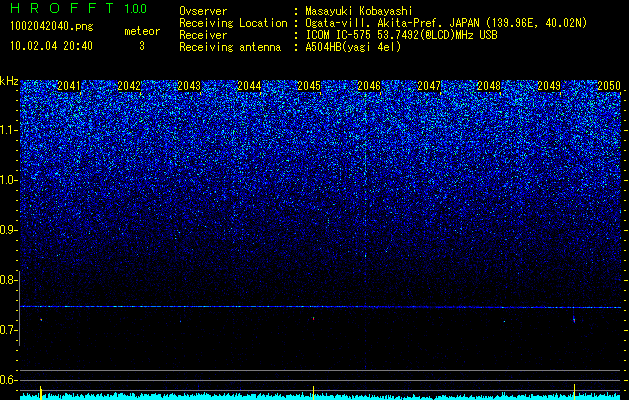Click the Receiving antenna label
This screenshot has width=629, height=400.
click(x=230, y=47)
